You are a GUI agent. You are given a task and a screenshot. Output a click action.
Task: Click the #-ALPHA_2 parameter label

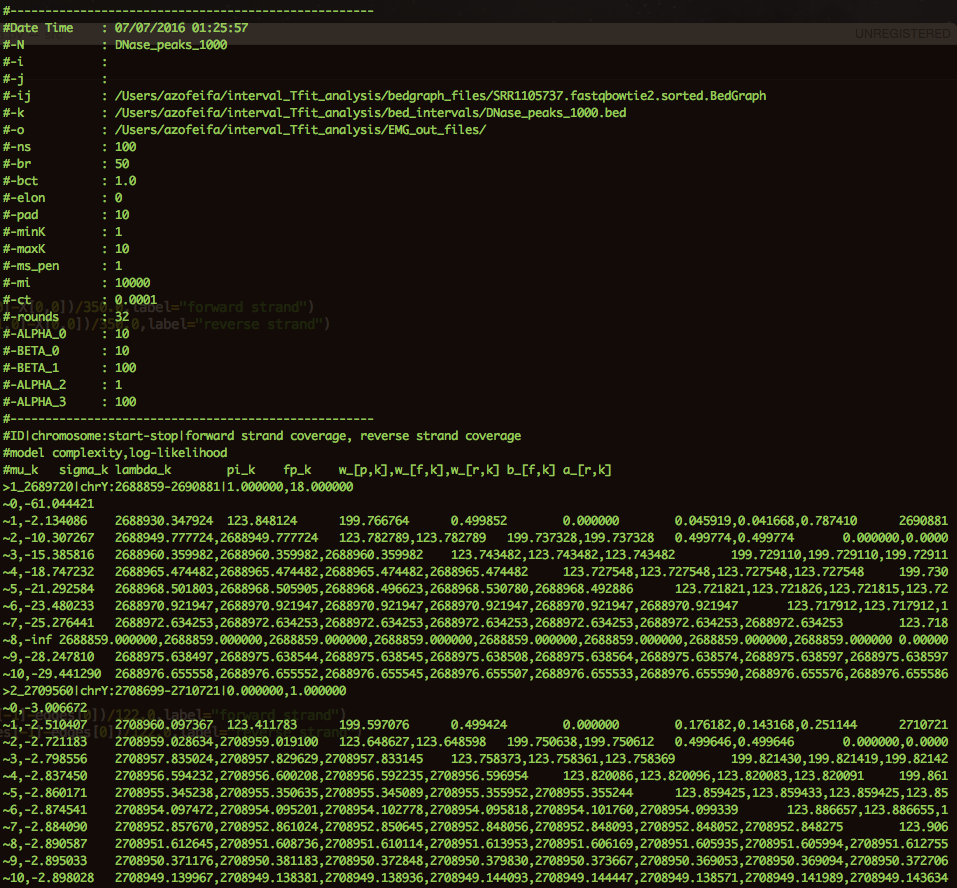tap(34, 385)
